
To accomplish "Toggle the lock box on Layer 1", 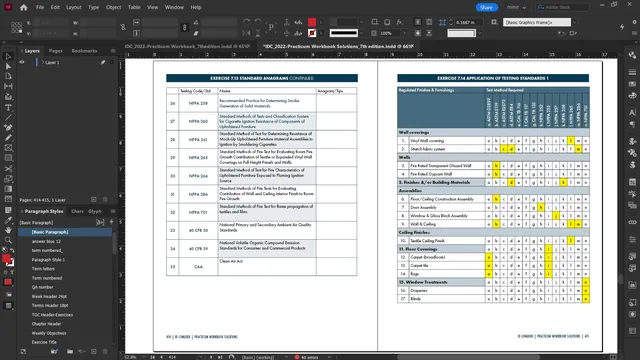I will [29, 62].
